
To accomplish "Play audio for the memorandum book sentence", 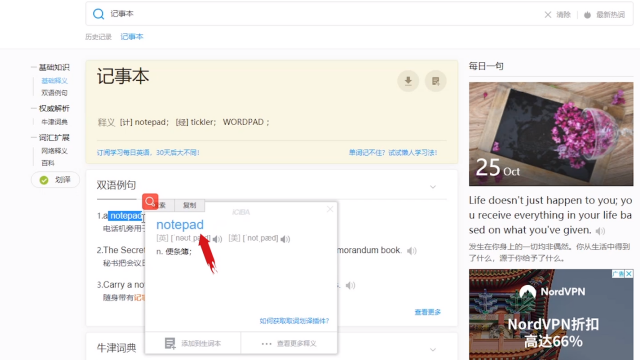I will [412, 251].
